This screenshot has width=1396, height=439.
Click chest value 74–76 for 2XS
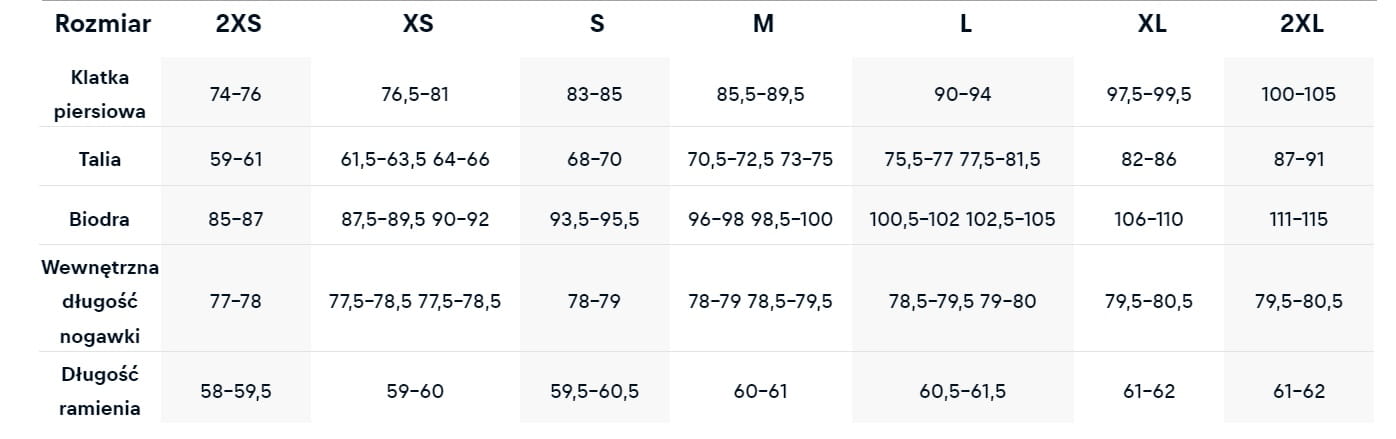click(236, 95)
